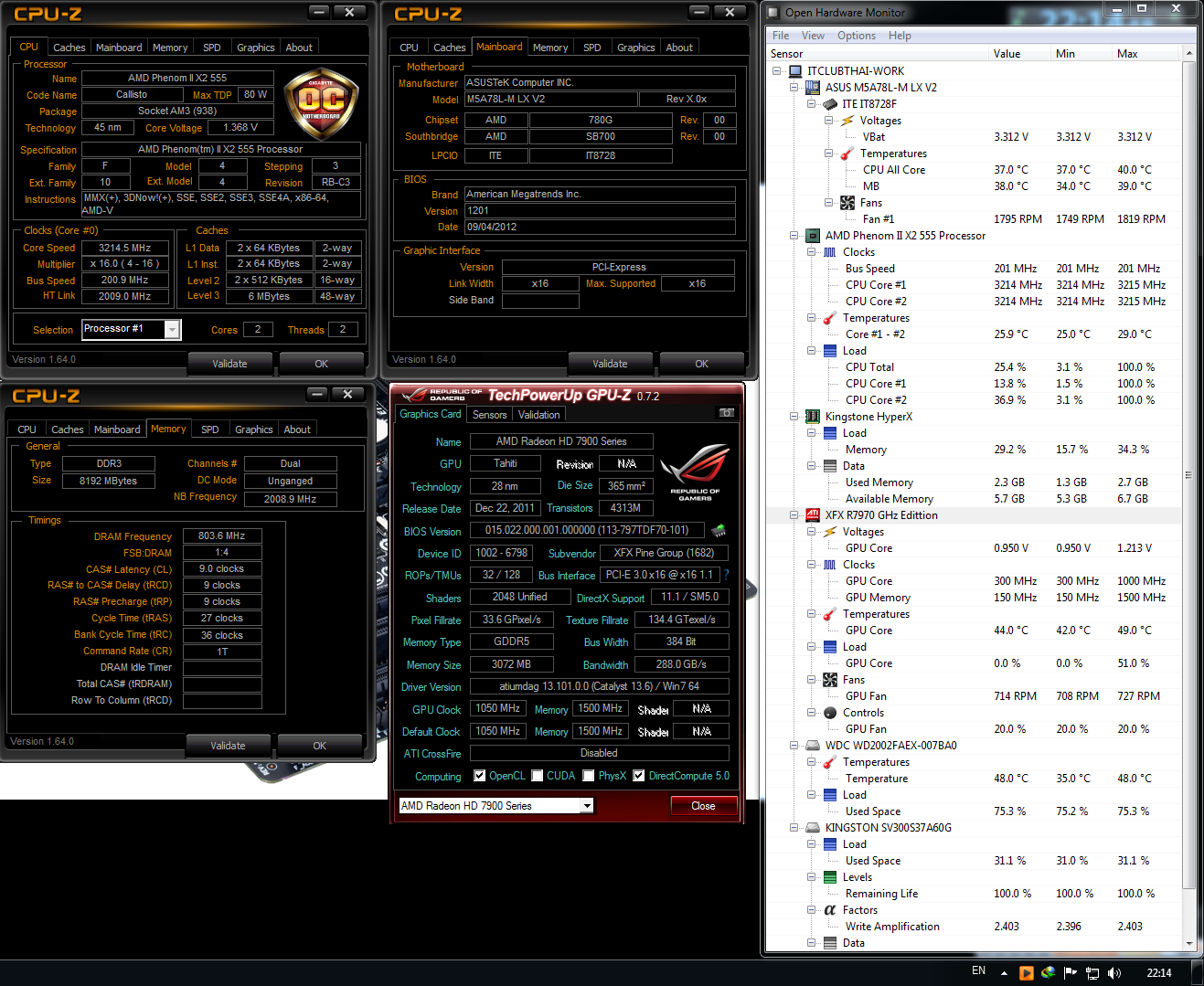
Task: Collapse the AMD Phenom II X2 555 Processor node
Action: click(x=794, y=236)
